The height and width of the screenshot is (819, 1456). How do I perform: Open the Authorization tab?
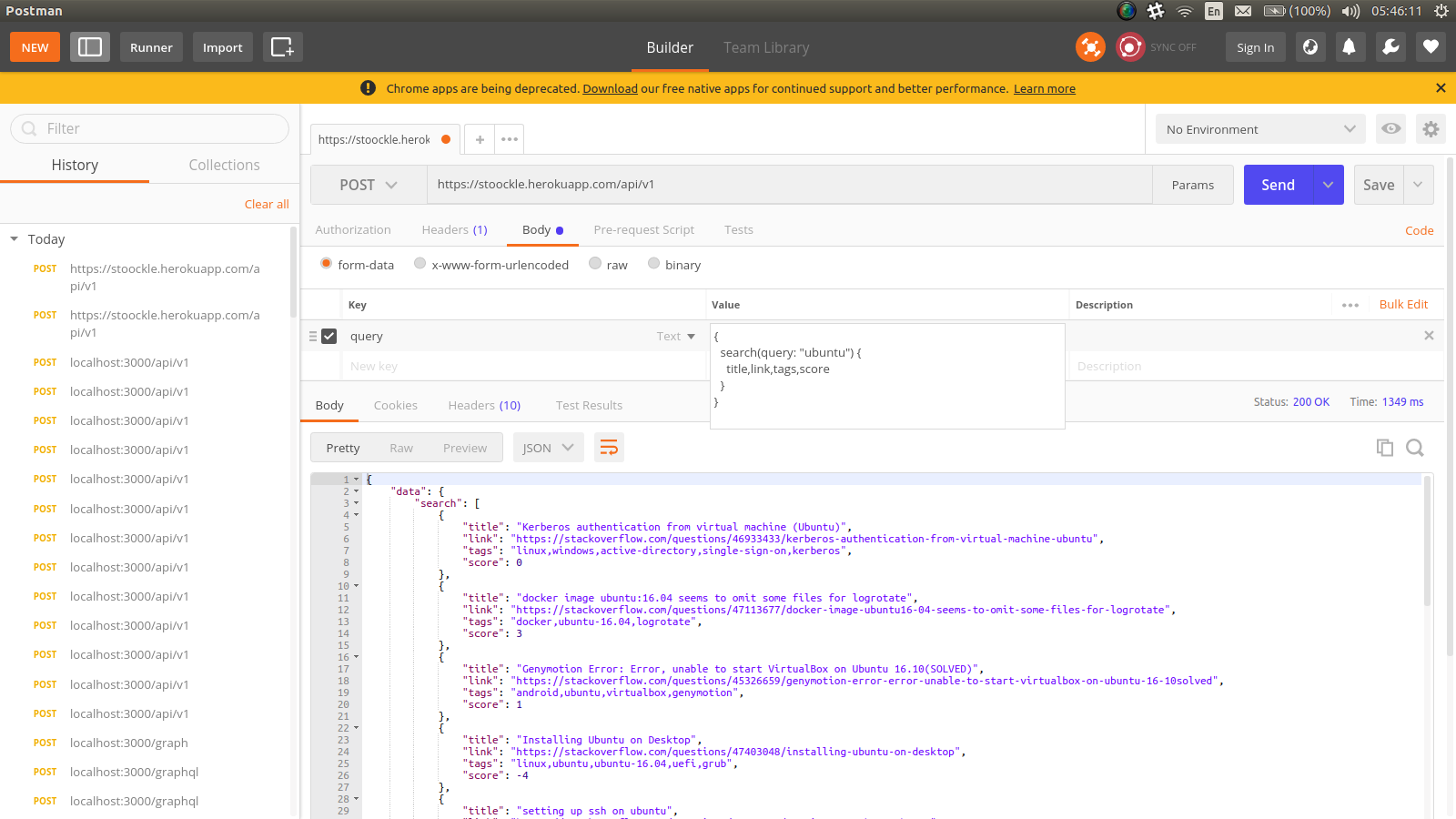[x=353, y=230]
